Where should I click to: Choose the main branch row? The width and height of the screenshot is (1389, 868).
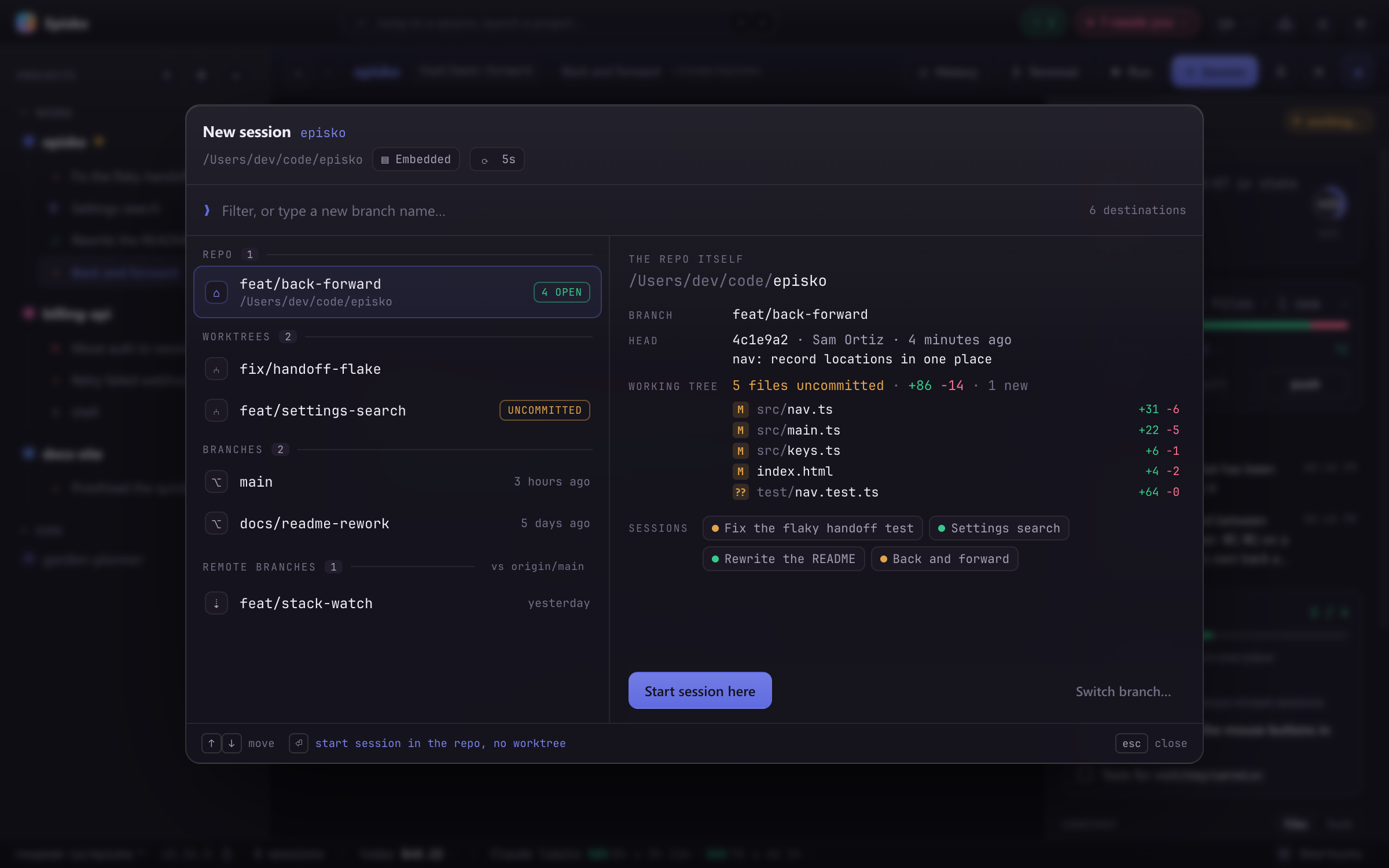398,482
